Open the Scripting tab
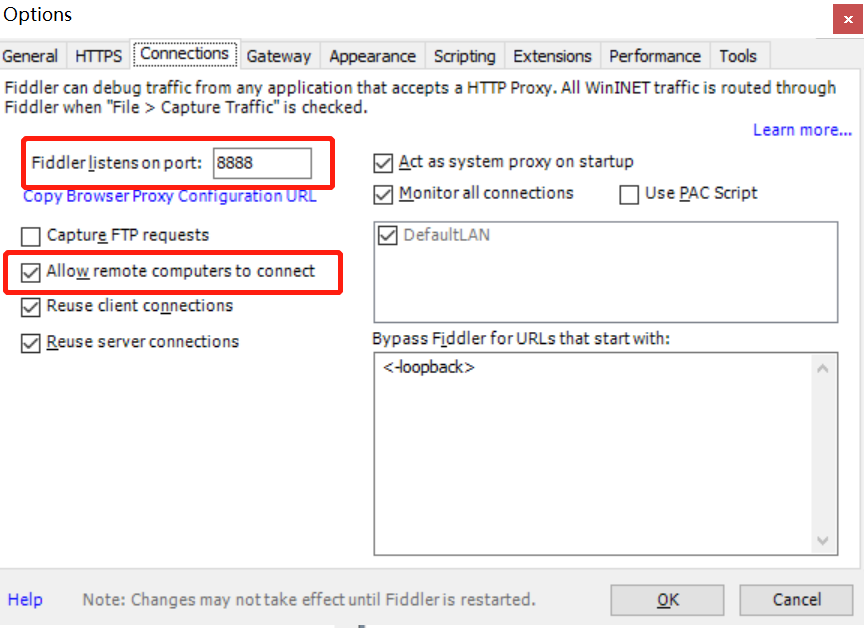The image size is (864, 628). 464,56
